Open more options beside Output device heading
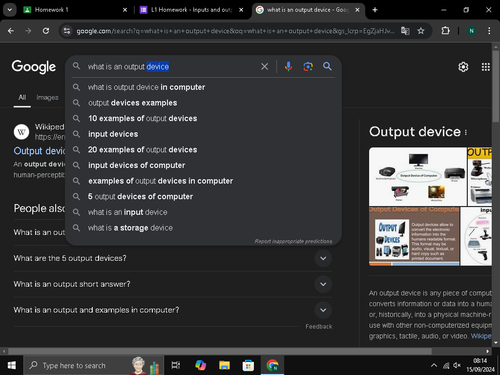Viewport: 500px width, 375px height. click(466, 133)
